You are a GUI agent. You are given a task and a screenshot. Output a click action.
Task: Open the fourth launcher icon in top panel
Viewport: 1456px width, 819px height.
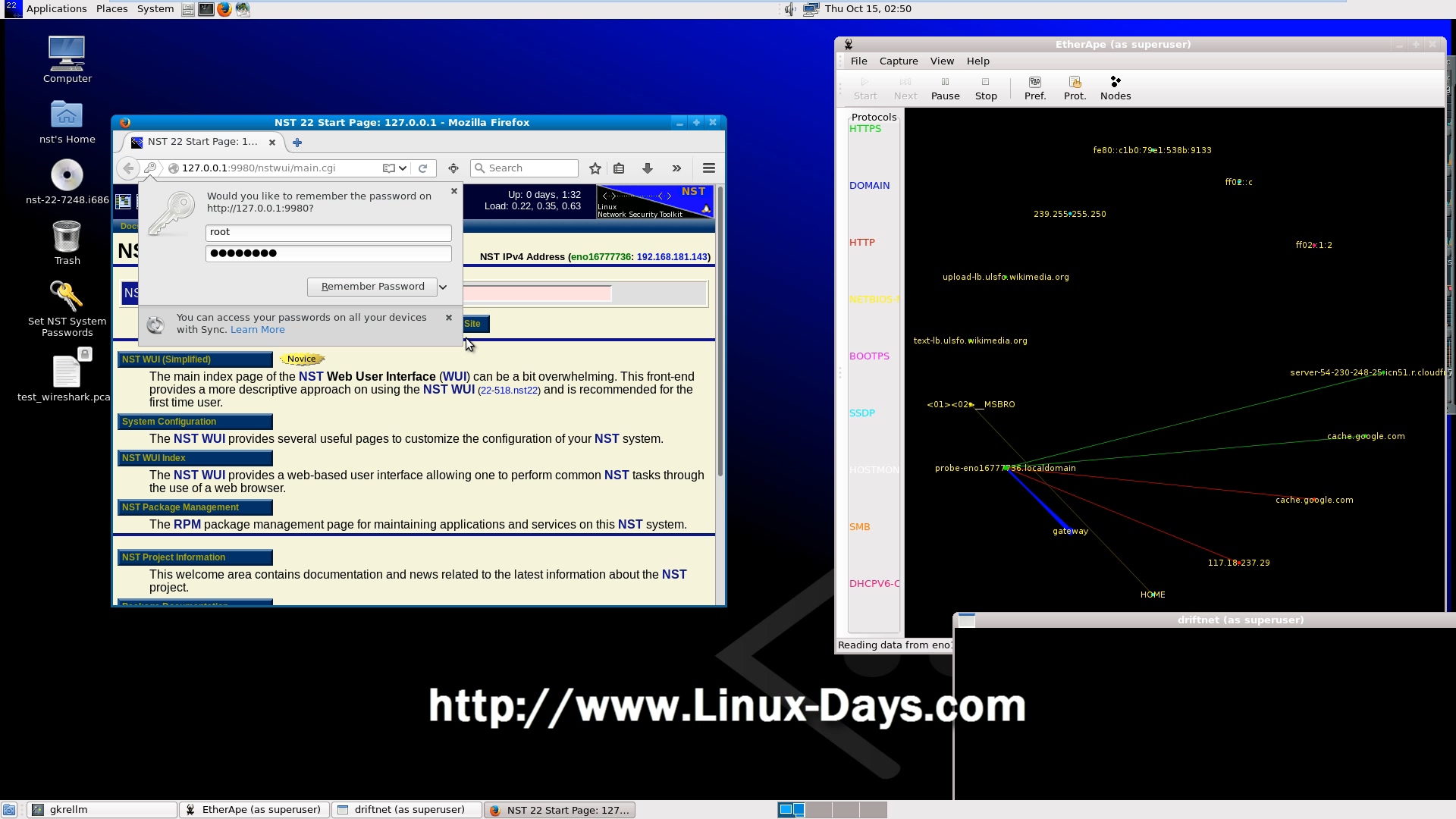pos(243,9)
